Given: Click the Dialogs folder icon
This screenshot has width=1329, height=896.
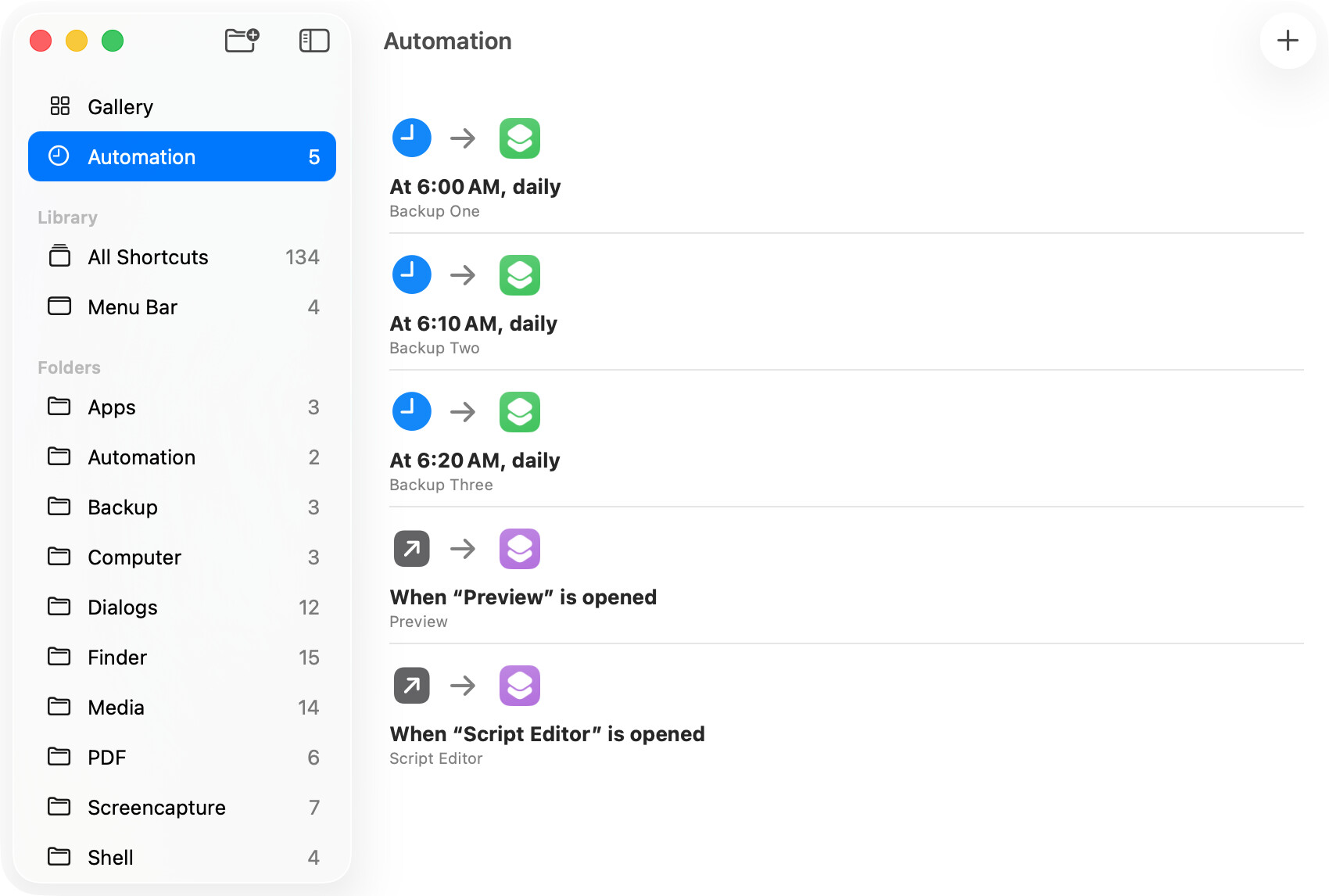Looking at the screenshot, I should click(x=59, y=606).
